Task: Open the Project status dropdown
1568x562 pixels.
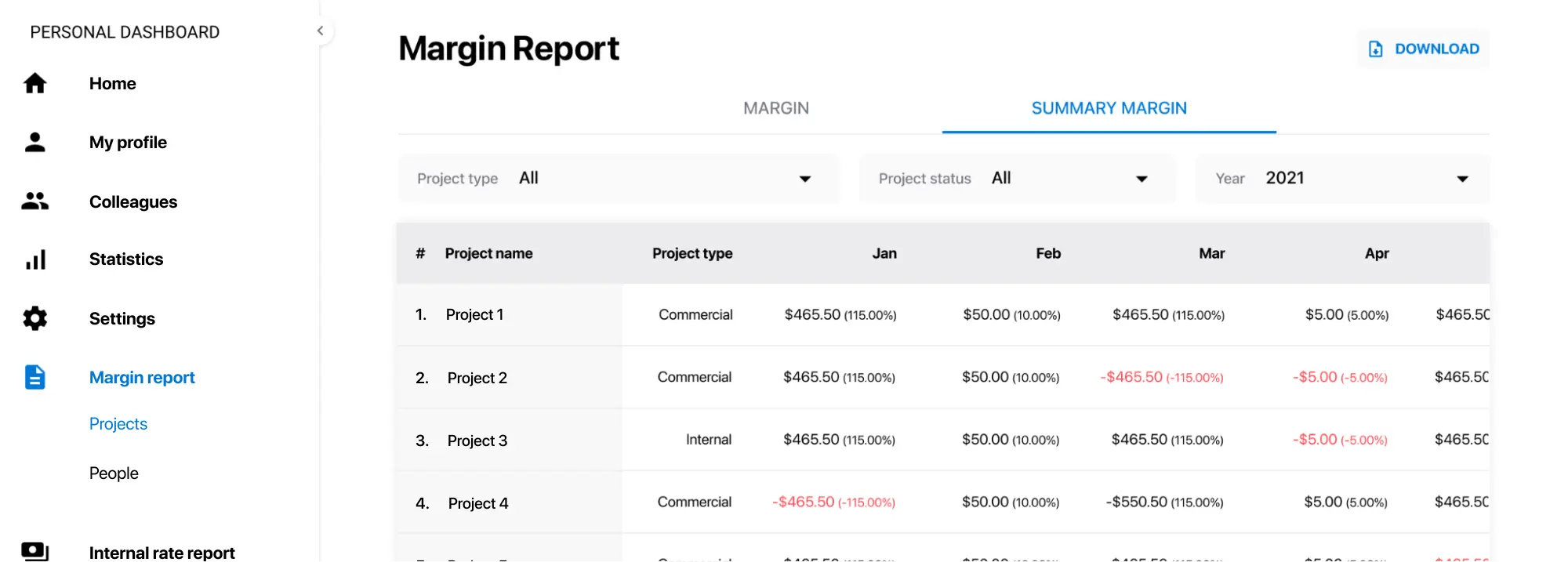Action: [1018, 179]
